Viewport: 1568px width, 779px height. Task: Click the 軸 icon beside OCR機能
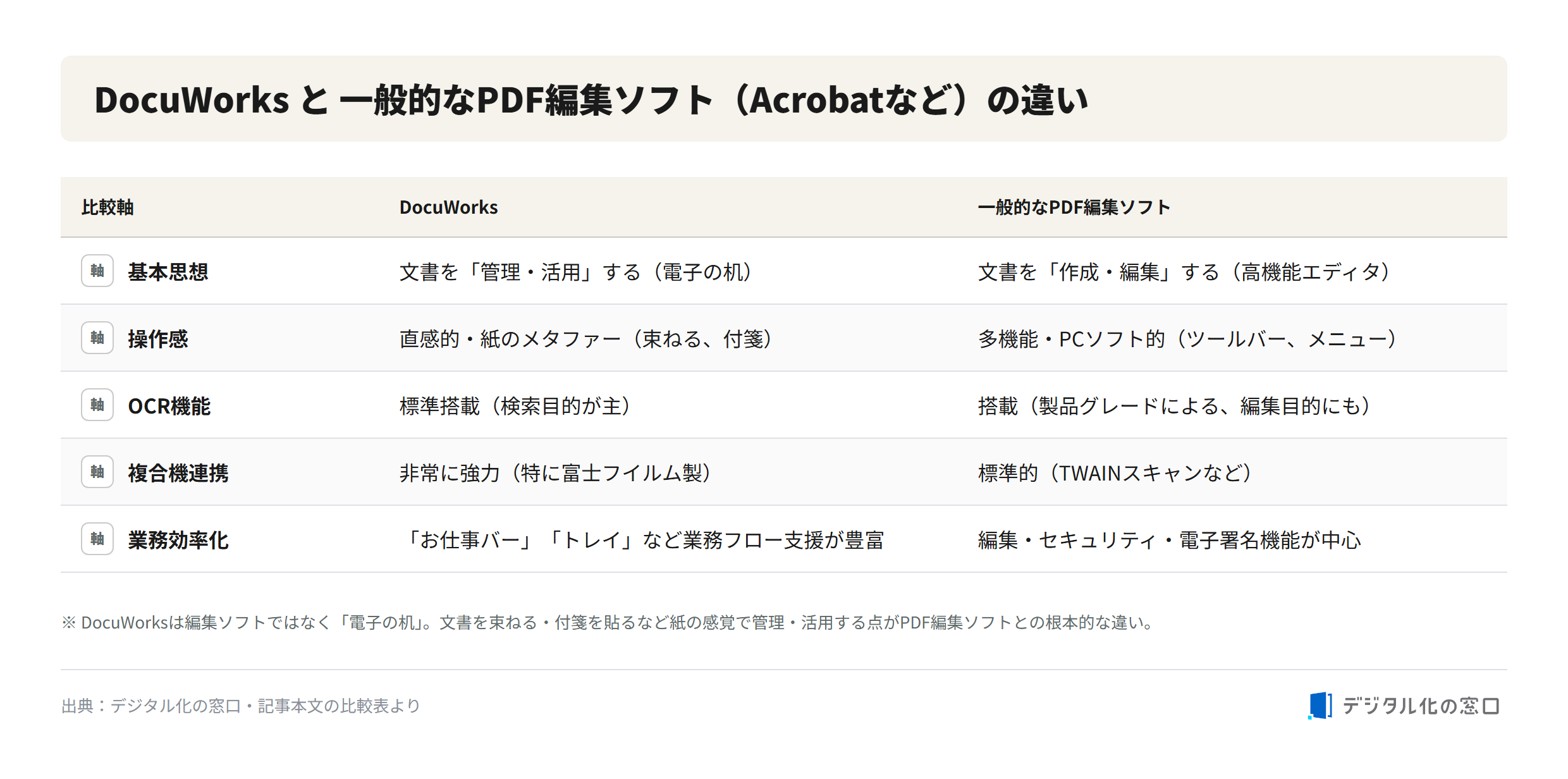tap(97, 405)
